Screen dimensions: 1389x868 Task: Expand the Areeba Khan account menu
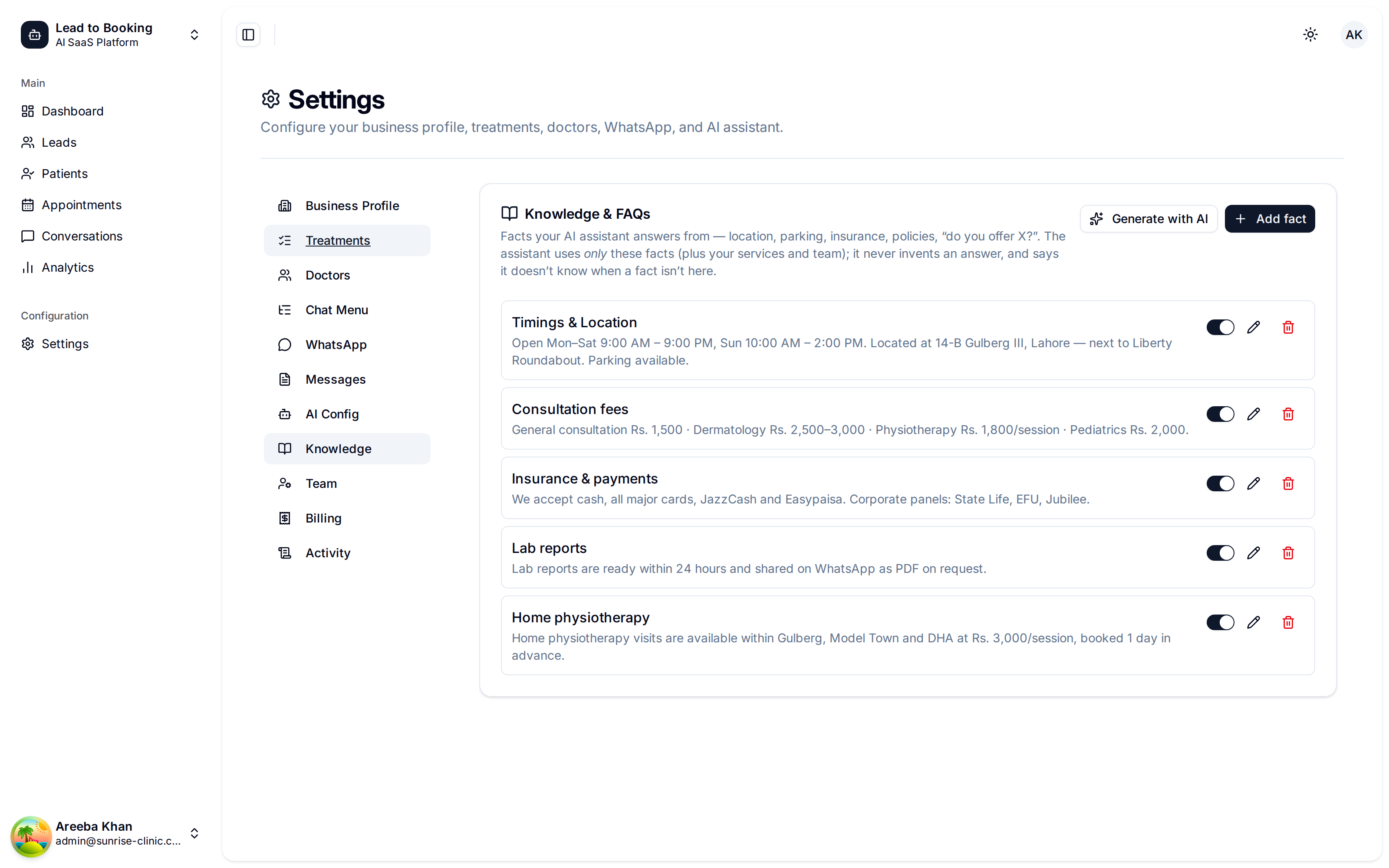[194, 833]
